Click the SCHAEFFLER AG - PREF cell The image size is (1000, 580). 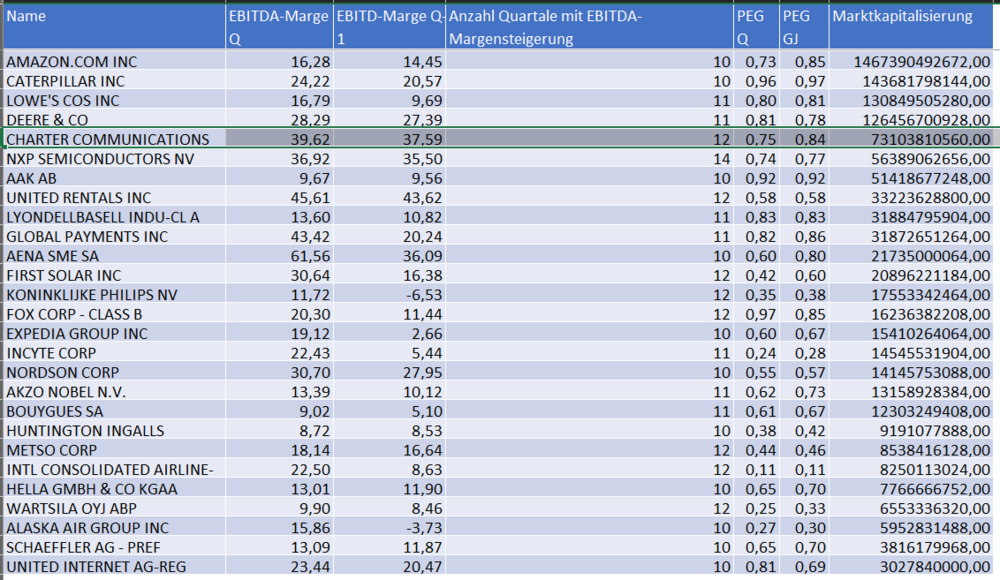pos(114,547)
